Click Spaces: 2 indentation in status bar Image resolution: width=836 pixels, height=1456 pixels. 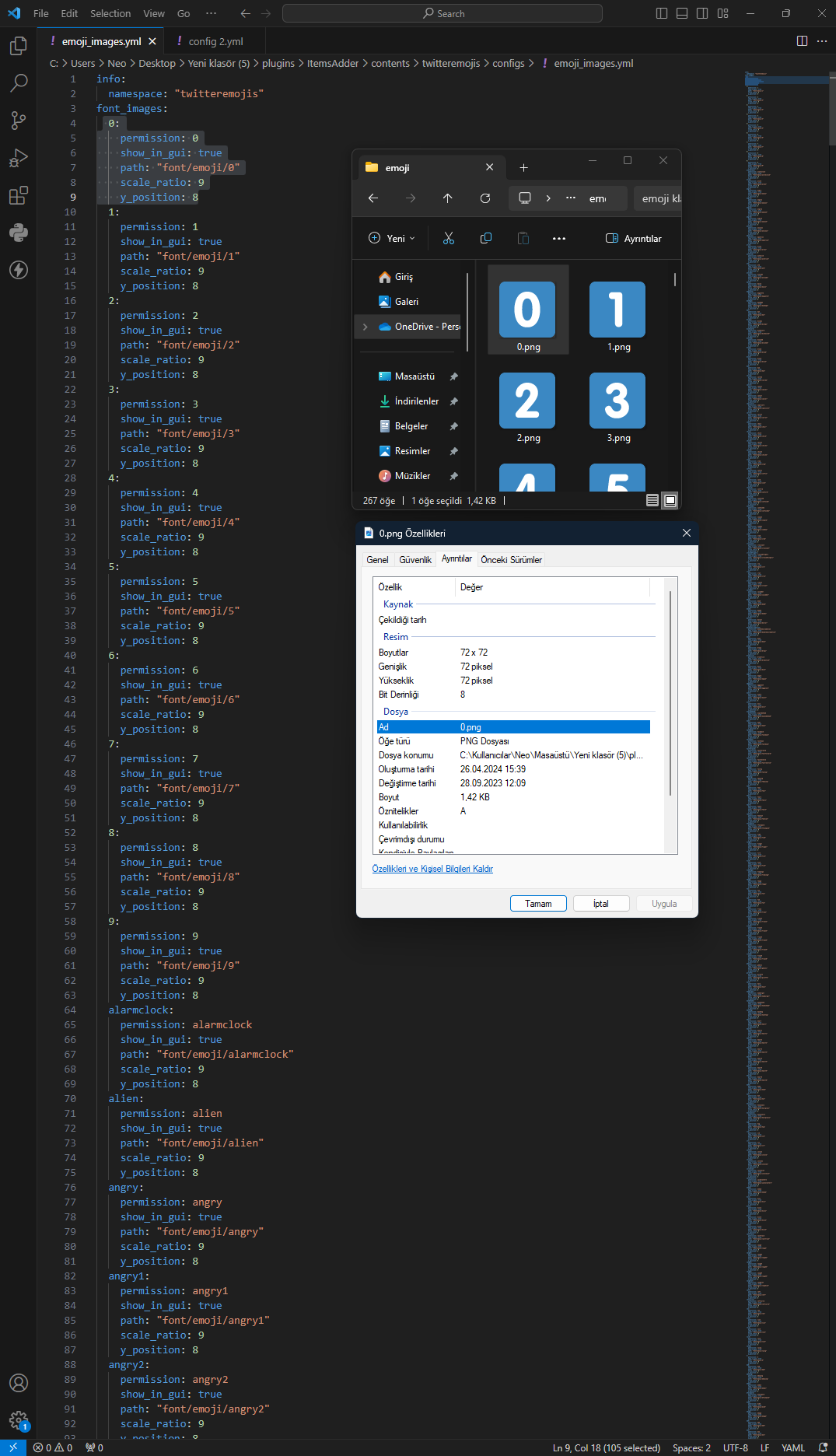(691, 1447)
